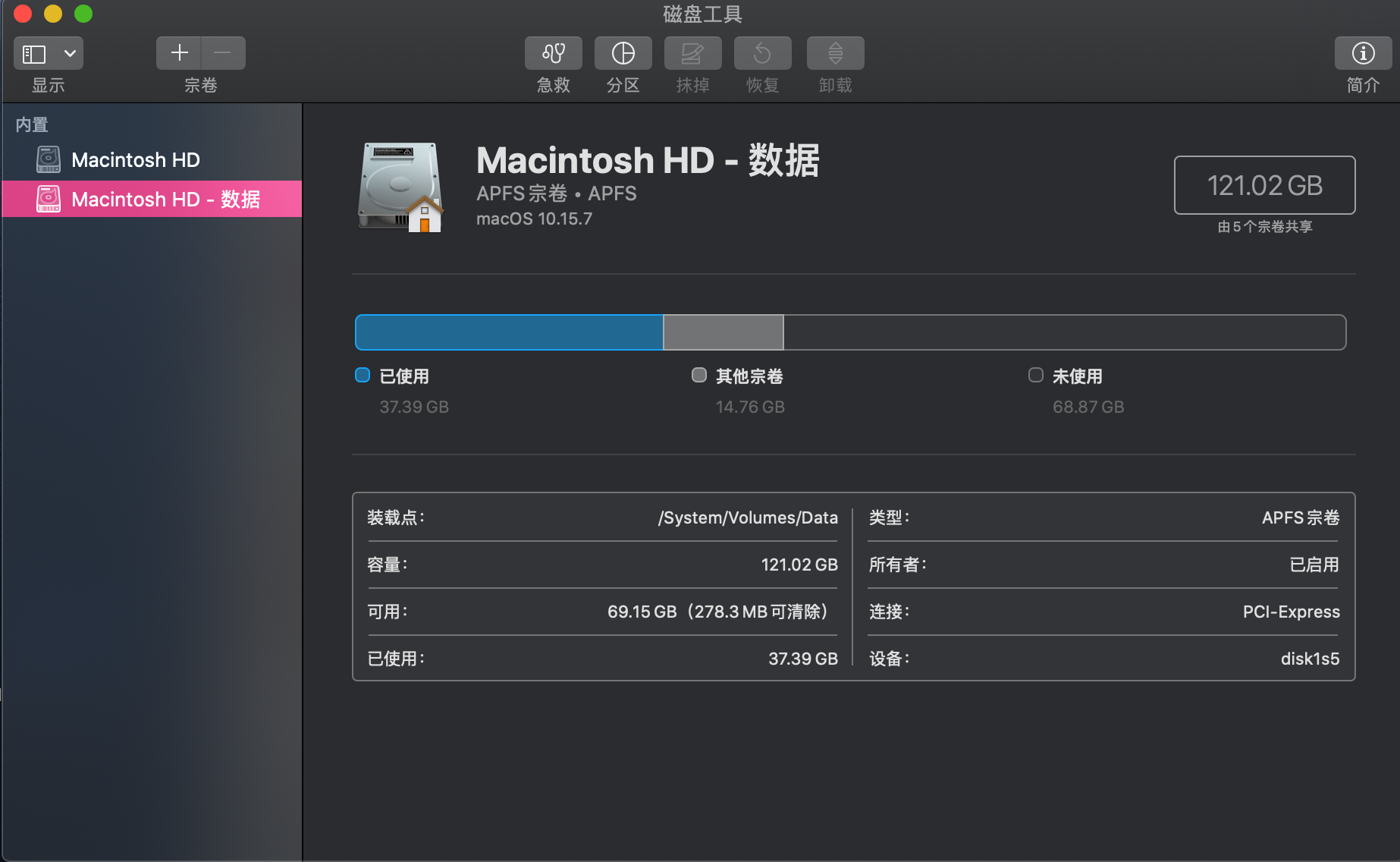Screen dimensions: 1400x862
Task: Click the sidebar view icon under 显示
Action: [x=34, y=54]
